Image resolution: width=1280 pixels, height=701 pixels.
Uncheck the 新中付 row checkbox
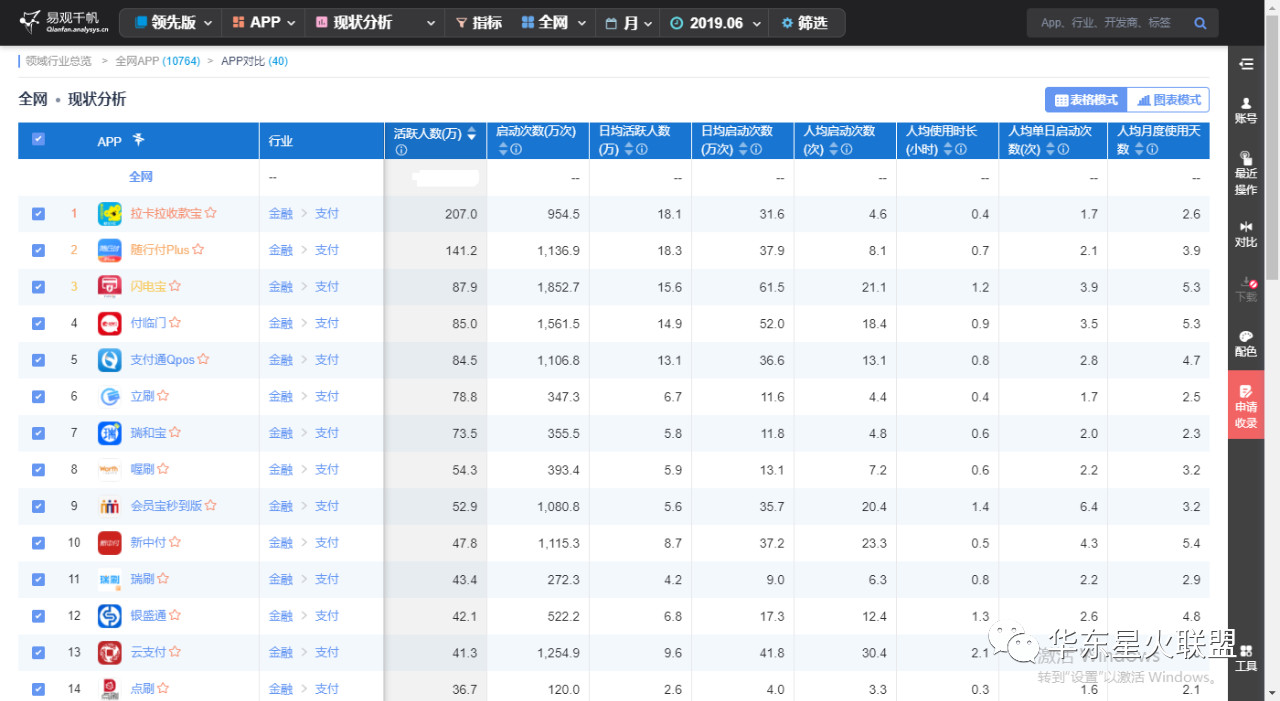pyautogui.click(x=38, y=543)
